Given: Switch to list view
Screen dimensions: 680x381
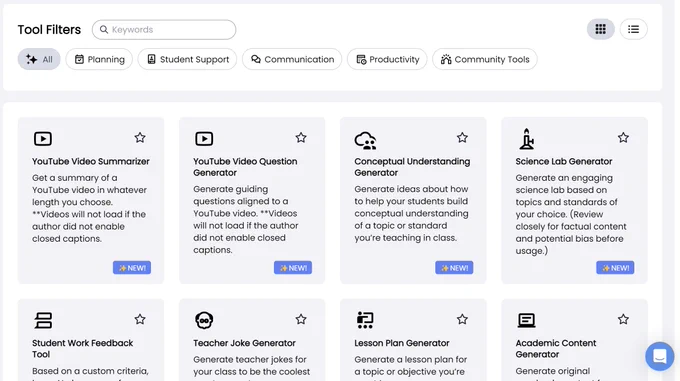Looking at the screenshot, I should 634,29.
